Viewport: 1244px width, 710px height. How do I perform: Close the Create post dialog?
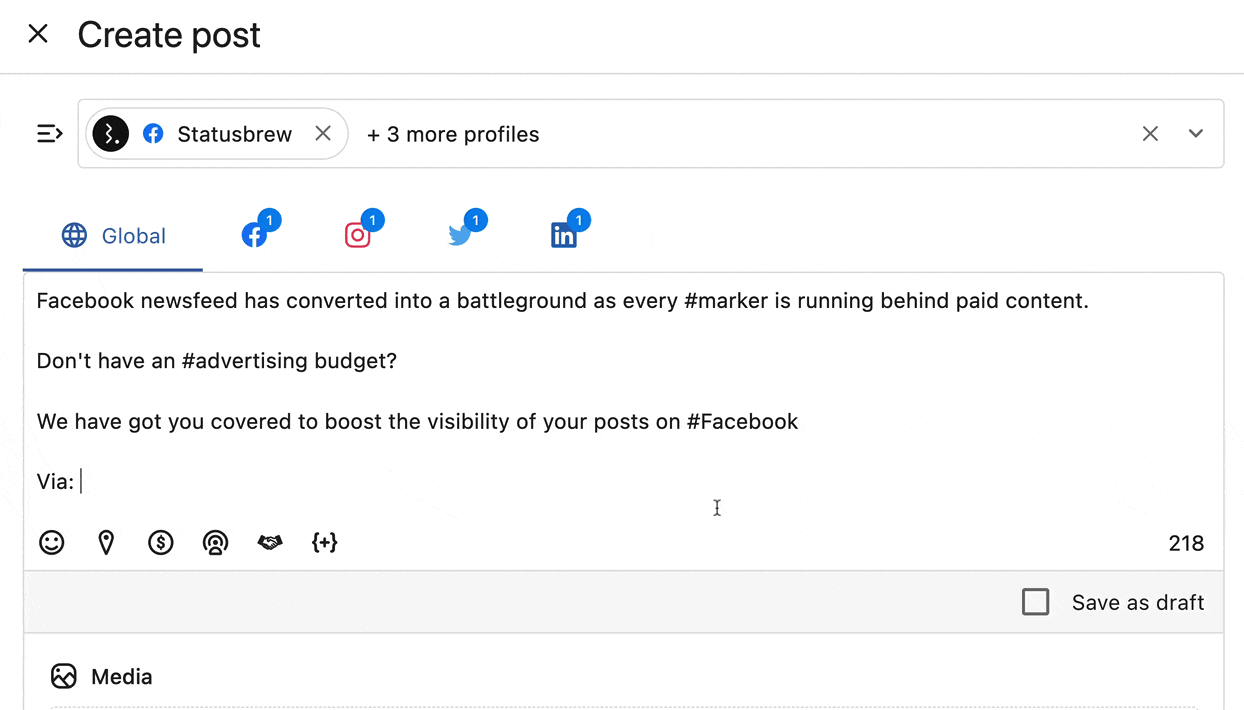click(38, 34)
